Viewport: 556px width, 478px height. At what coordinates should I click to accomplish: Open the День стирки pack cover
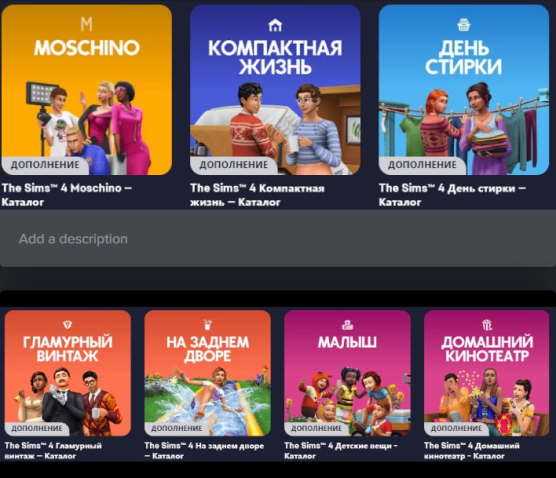pyautogui.click(x=464, y=90)
